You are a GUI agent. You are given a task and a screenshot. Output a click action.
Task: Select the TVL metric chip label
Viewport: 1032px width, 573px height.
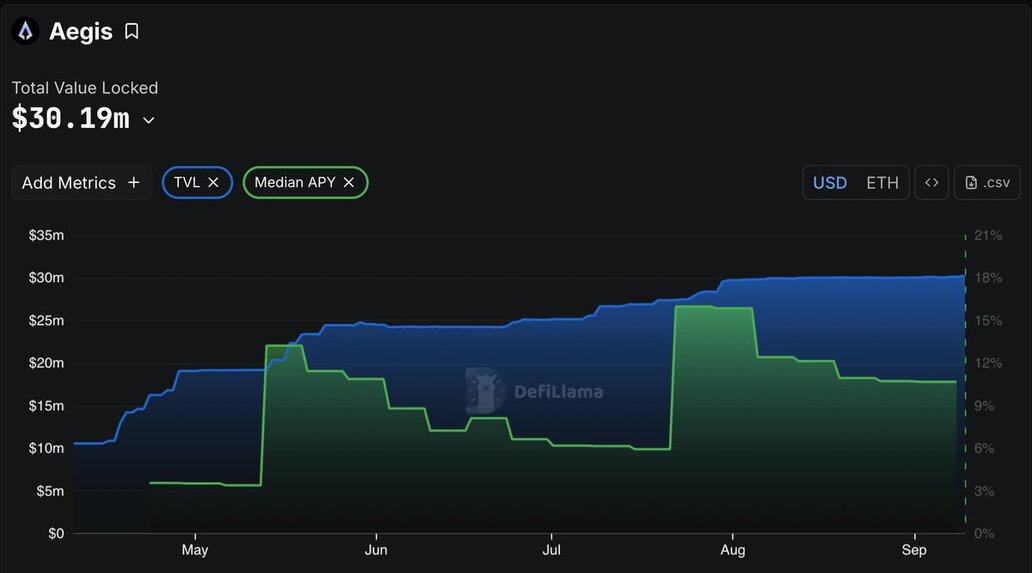[187, 182]
